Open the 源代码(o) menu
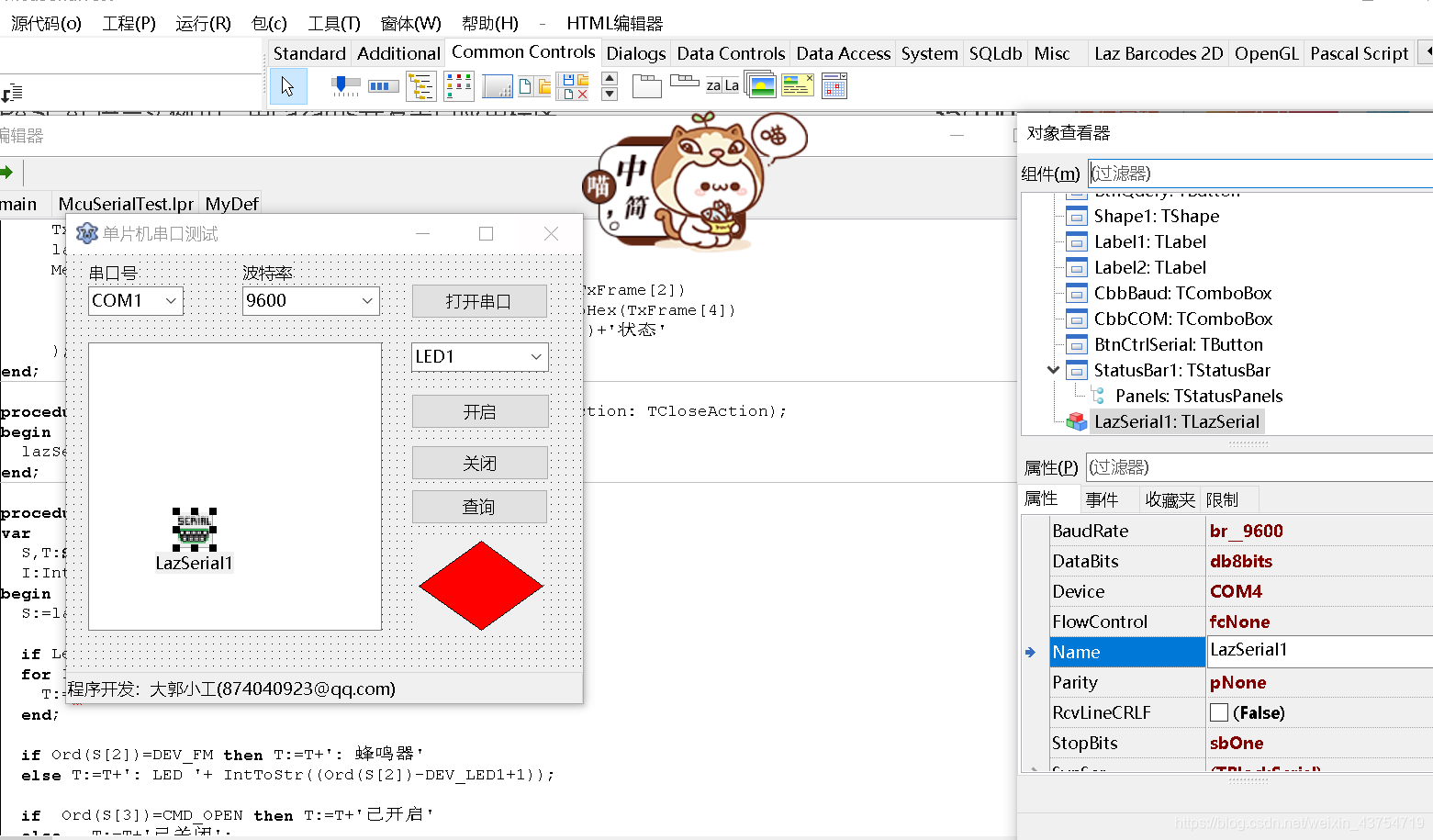1433x840 pixels. pyautogui.click(x=46, y=23)
